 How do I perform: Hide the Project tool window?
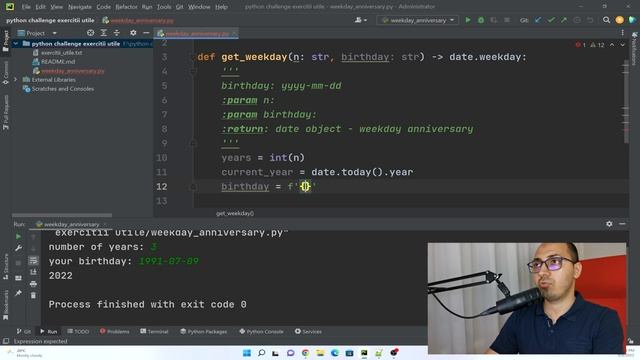click(146, 33)
